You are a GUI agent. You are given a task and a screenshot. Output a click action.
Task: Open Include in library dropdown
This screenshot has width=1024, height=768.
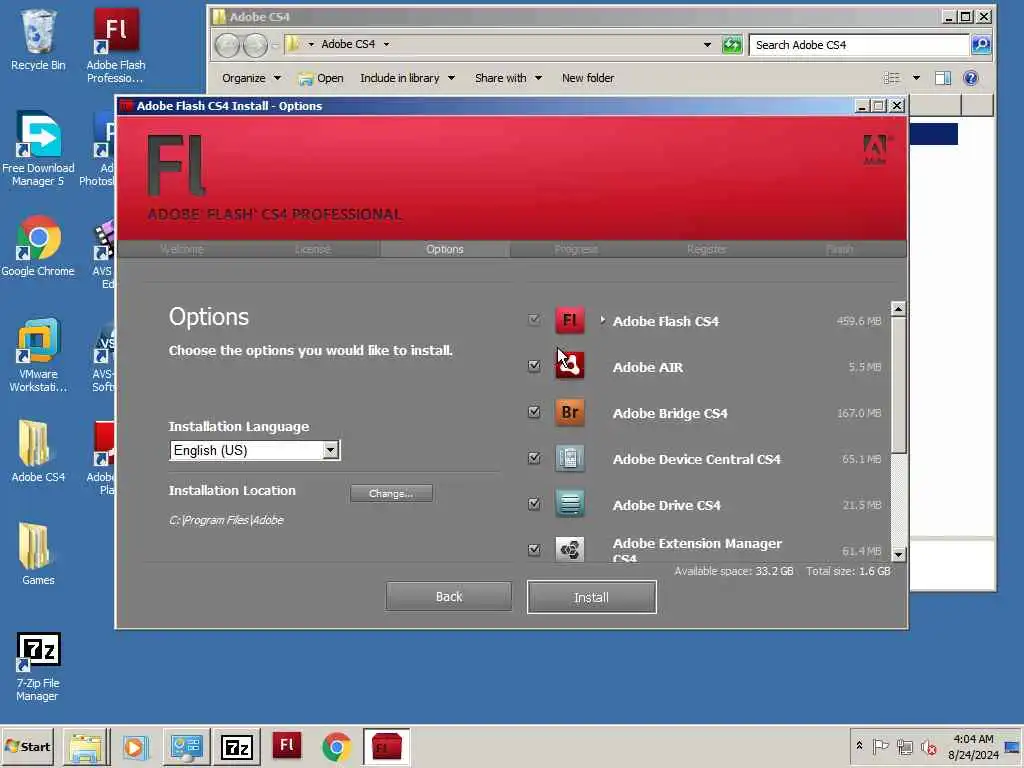[408, 78]
